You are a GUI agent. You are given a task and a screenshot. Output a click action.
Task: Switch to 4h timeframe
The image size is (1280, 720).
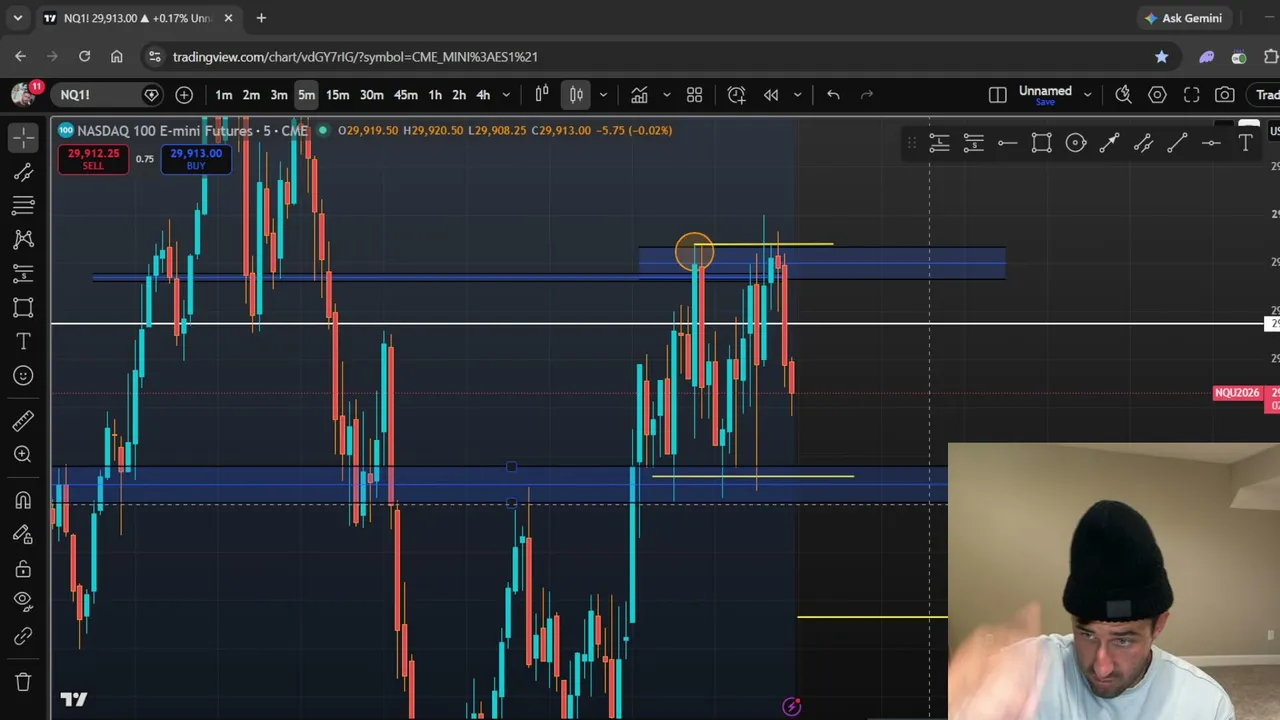483,95
